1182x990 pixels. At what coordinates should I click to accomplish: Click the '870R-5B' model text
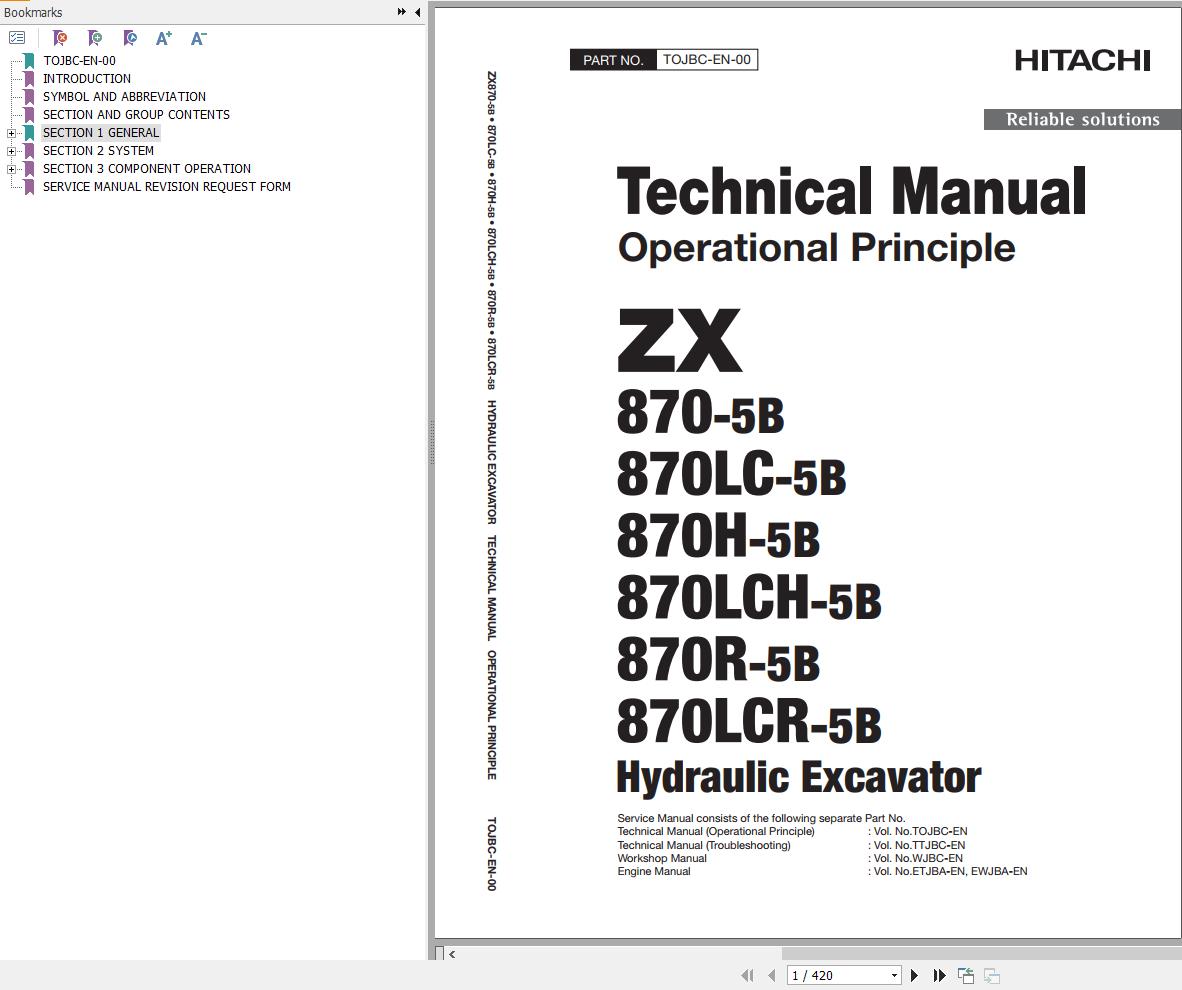(x=718, y=659)
